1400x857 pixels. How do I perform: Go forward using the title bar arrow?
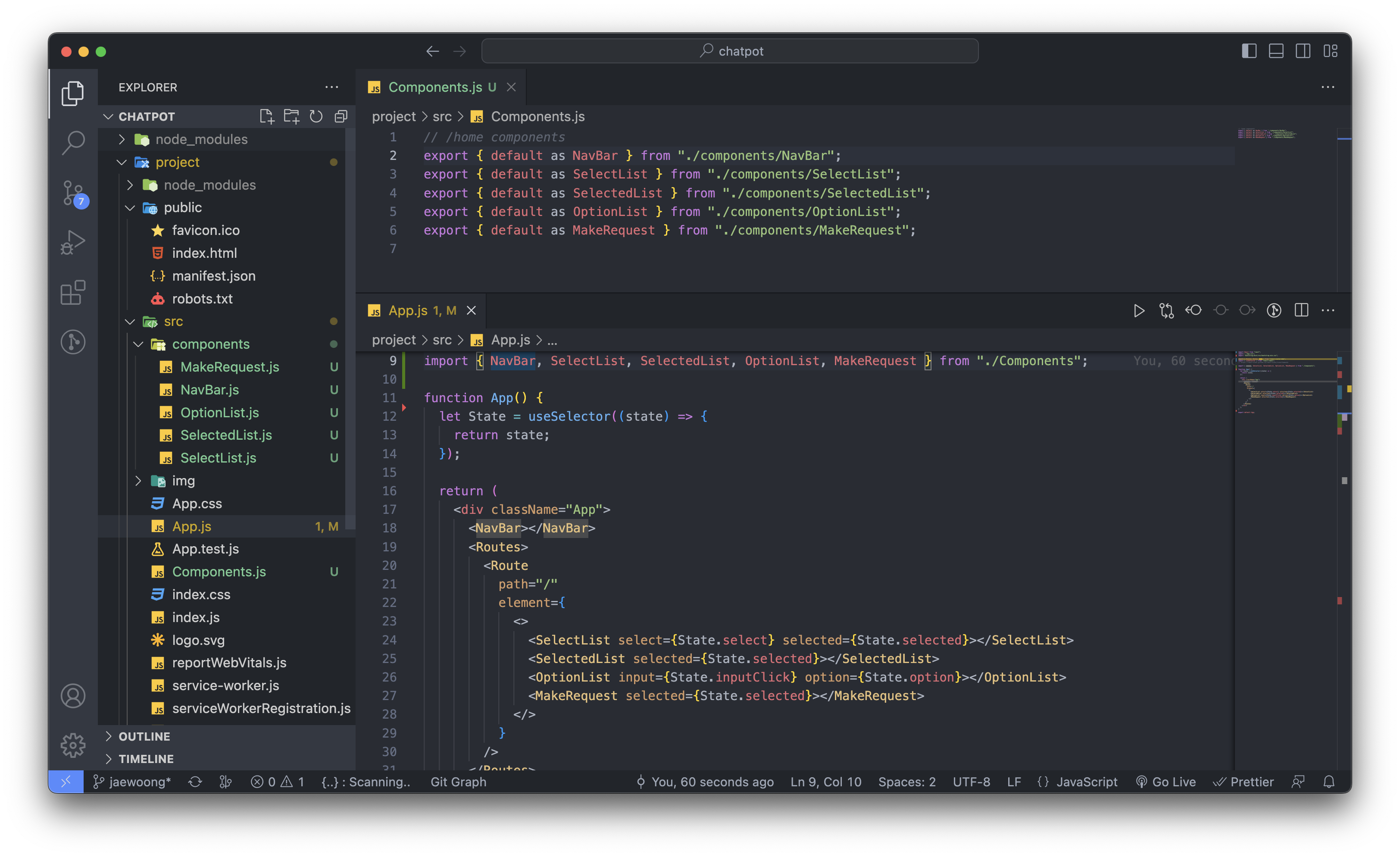(459, 51)
